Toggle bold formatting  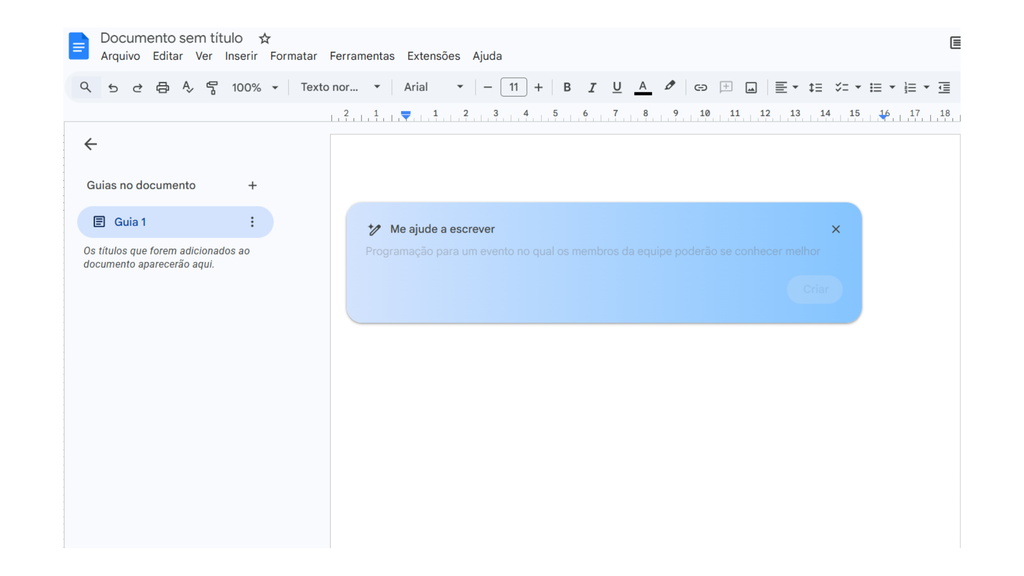567,87
